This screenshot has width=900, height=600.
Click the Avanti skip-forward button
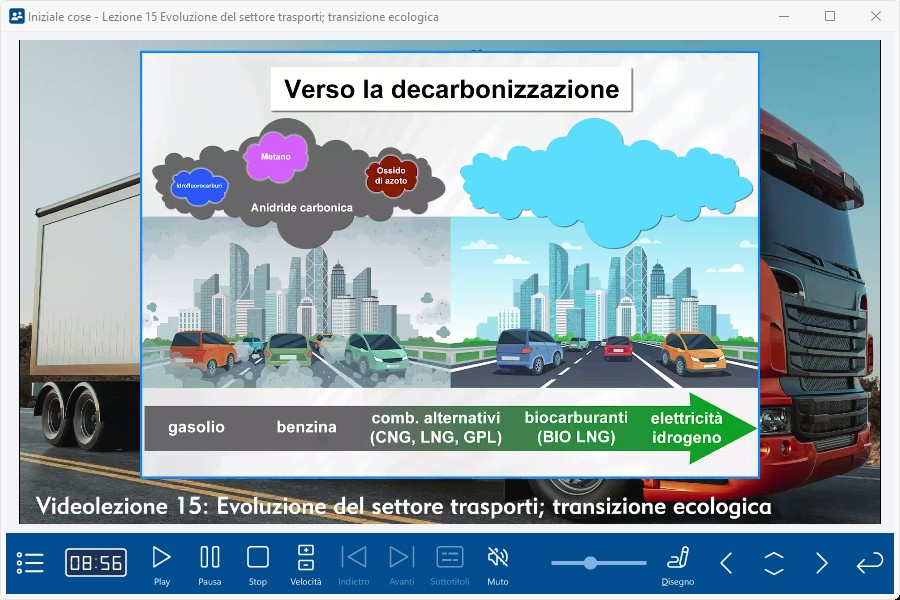point(402,563)
